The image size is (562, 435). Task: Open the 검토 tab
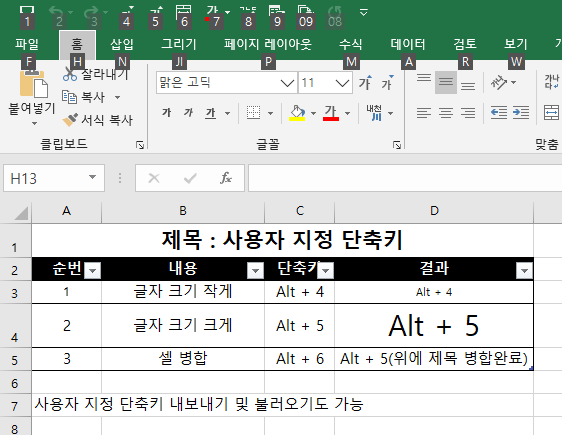[465, 44]
